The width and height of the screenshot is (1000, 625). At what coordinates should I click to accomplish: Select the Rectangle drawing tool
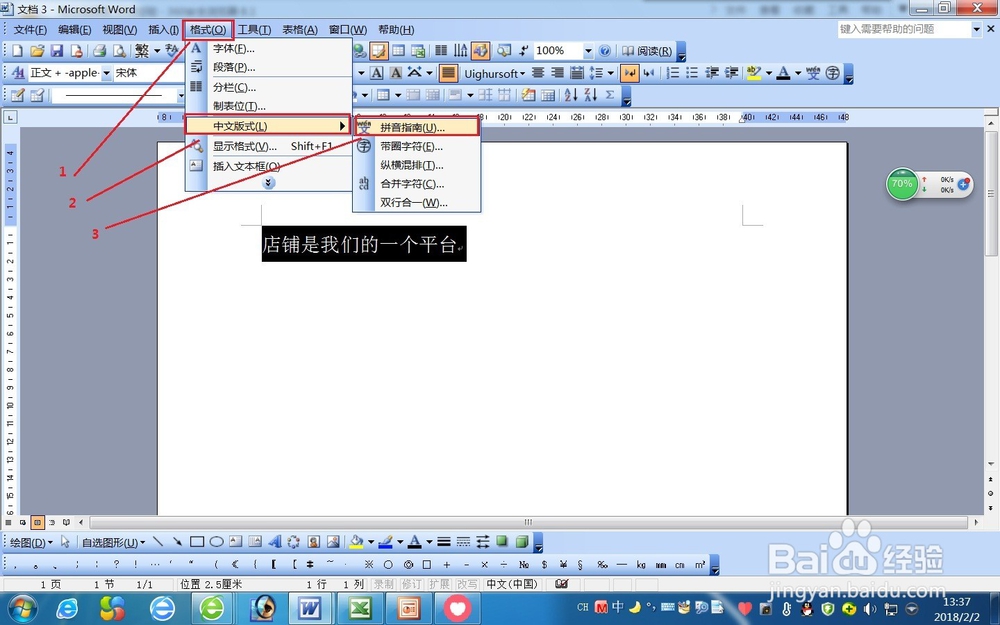pos(196,542)
